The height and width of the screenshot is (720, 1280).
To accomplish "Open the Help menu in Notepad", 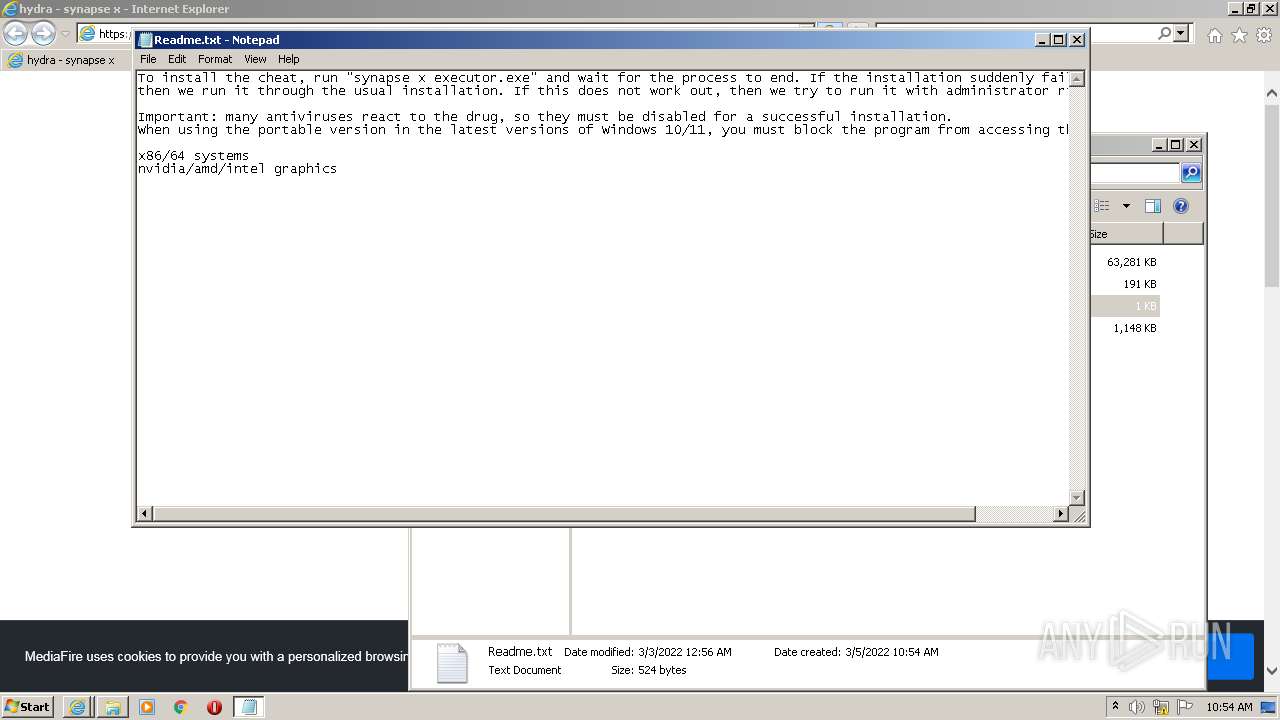I will (289, 59).
